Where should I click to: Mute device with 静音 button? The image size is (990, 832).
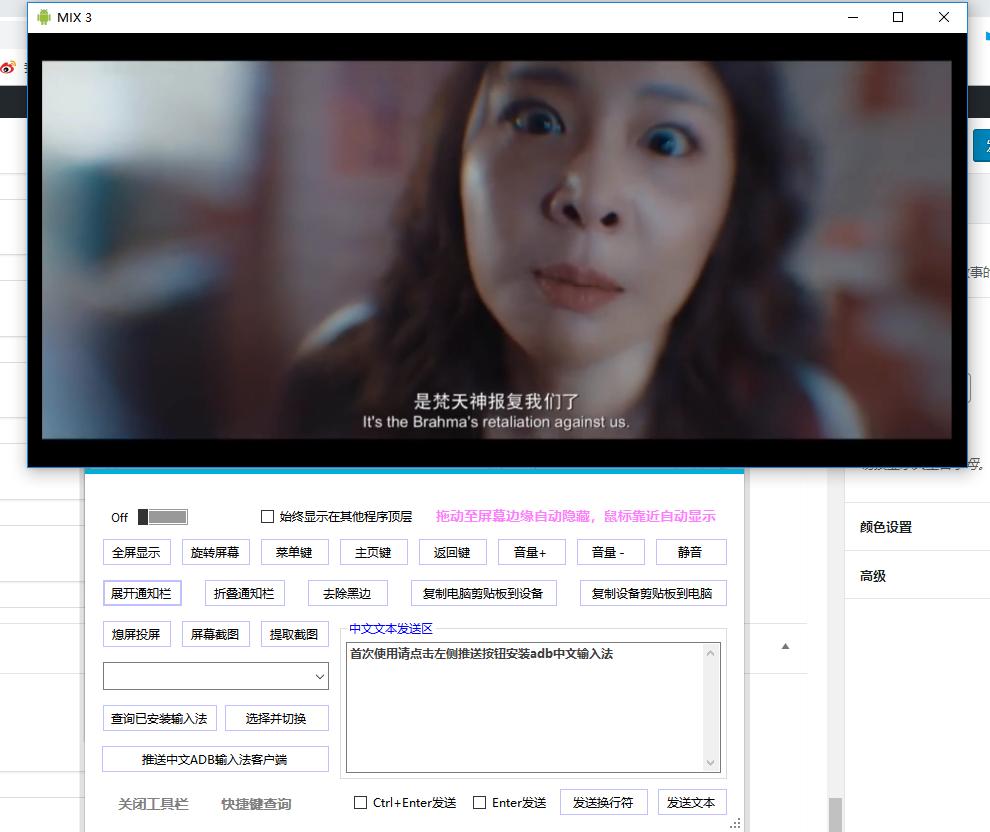pos(691,552)
